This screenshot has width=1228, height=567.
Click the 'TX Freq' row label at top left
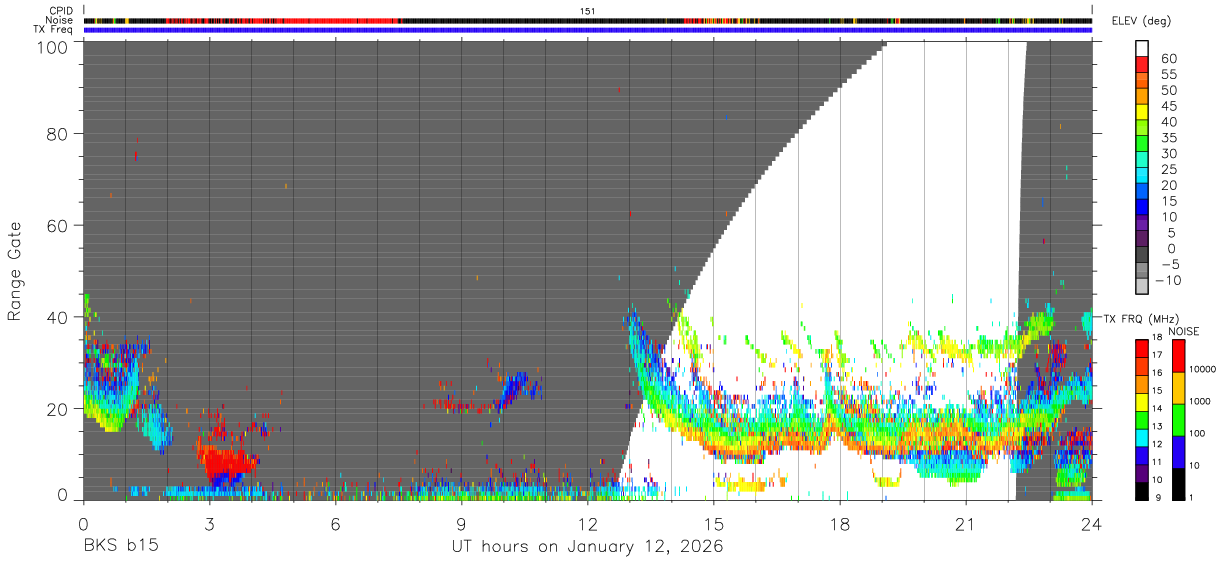54,30
